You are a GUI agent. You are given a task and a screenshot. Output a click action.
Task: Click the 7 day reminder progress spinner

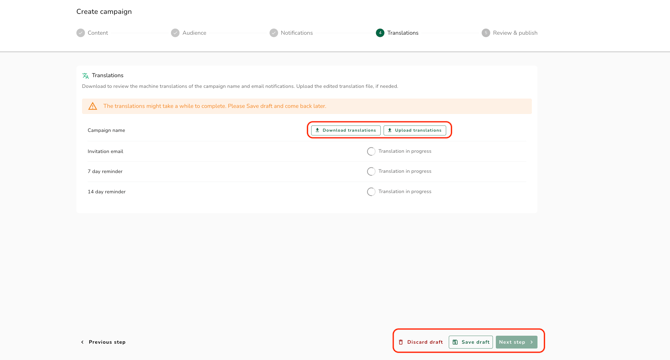tap(371, 171)
